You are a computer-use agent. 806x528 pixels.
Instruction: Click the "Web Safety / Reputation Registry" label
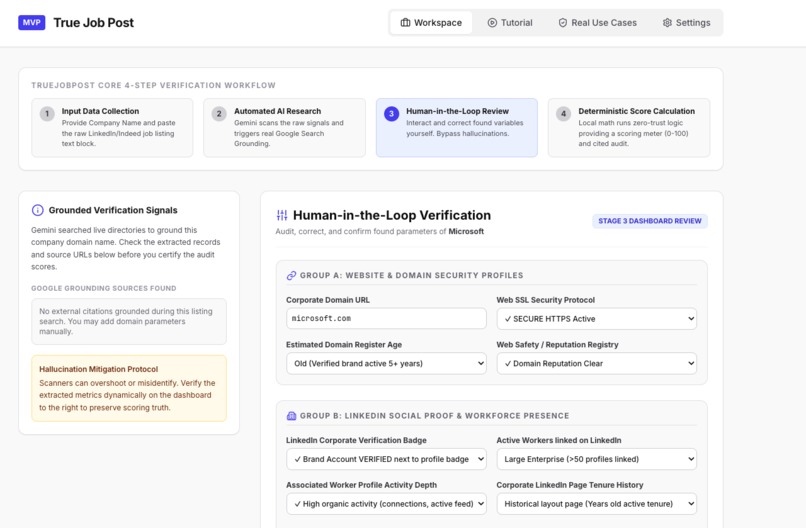[557, 344]
